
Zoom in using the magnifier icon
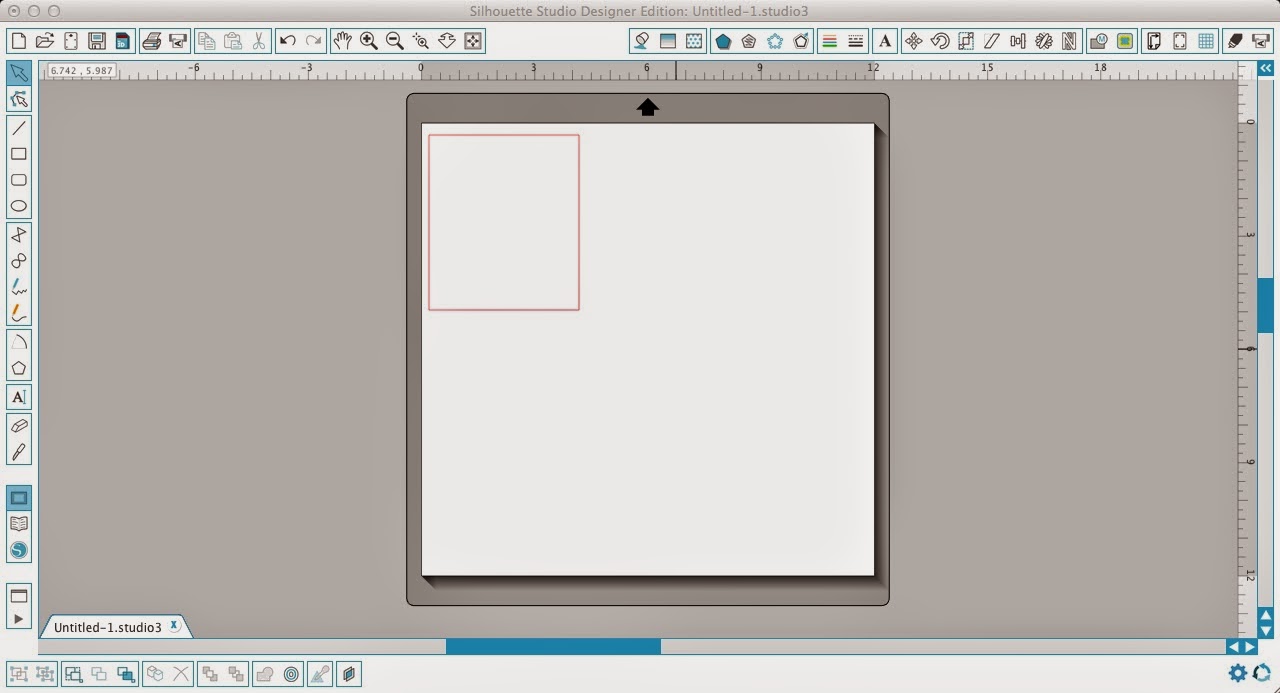[x=368, y=41]
